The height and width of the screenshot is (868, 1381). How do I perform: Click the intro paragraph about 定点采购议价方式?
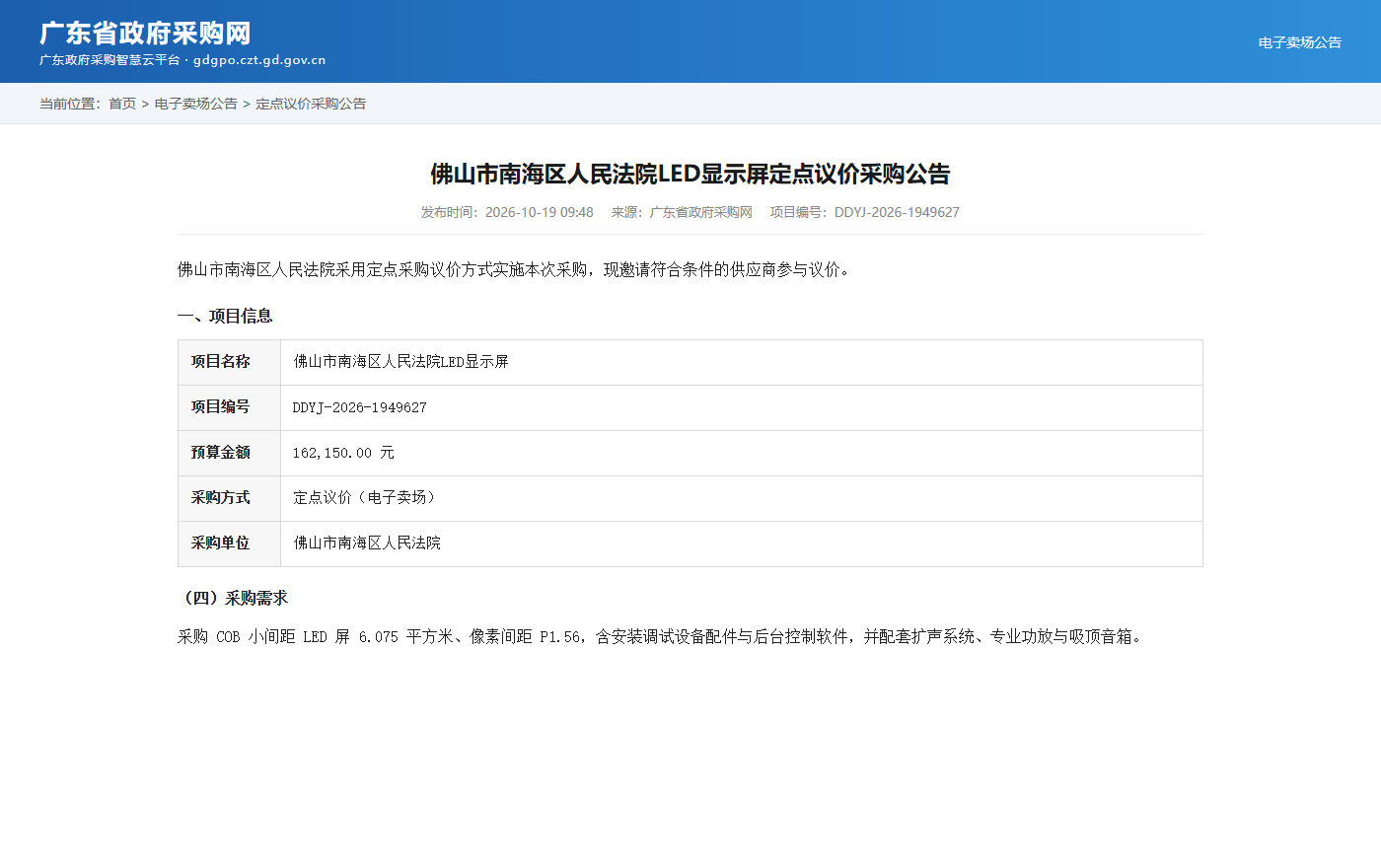(x=514, y=269)
